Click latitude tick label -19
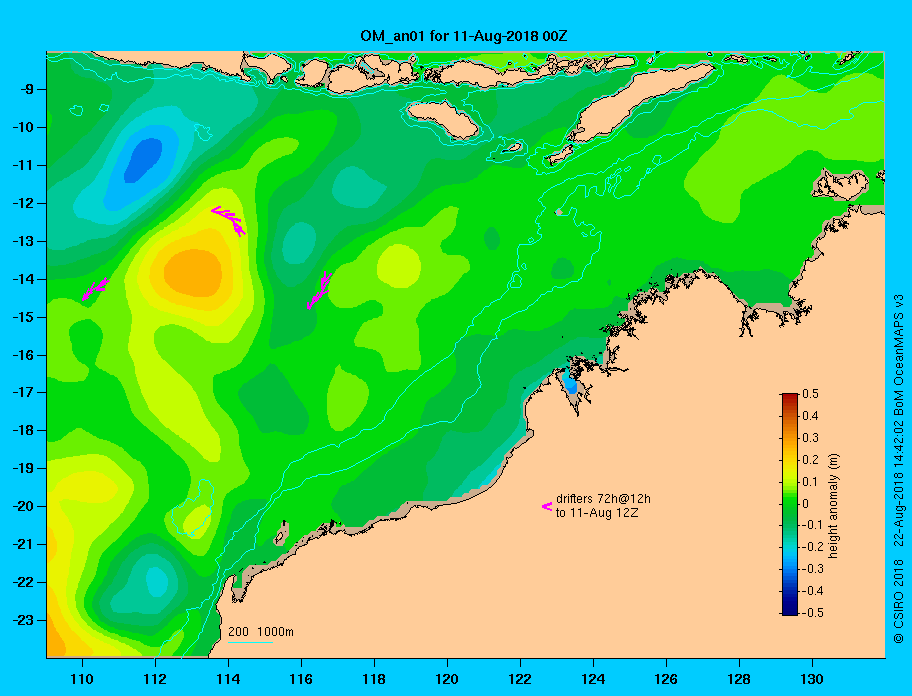 pyautogui.click(x=24, y=468)
